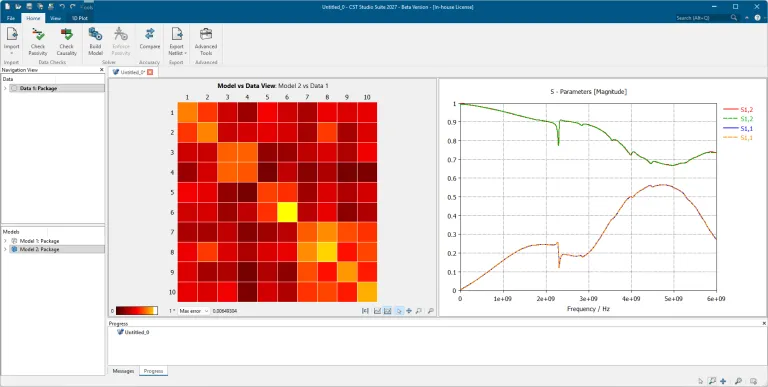Close the Progress panel
Image resolution: width=768 pixels, height=387 pixels.
[x=764, y=324]
